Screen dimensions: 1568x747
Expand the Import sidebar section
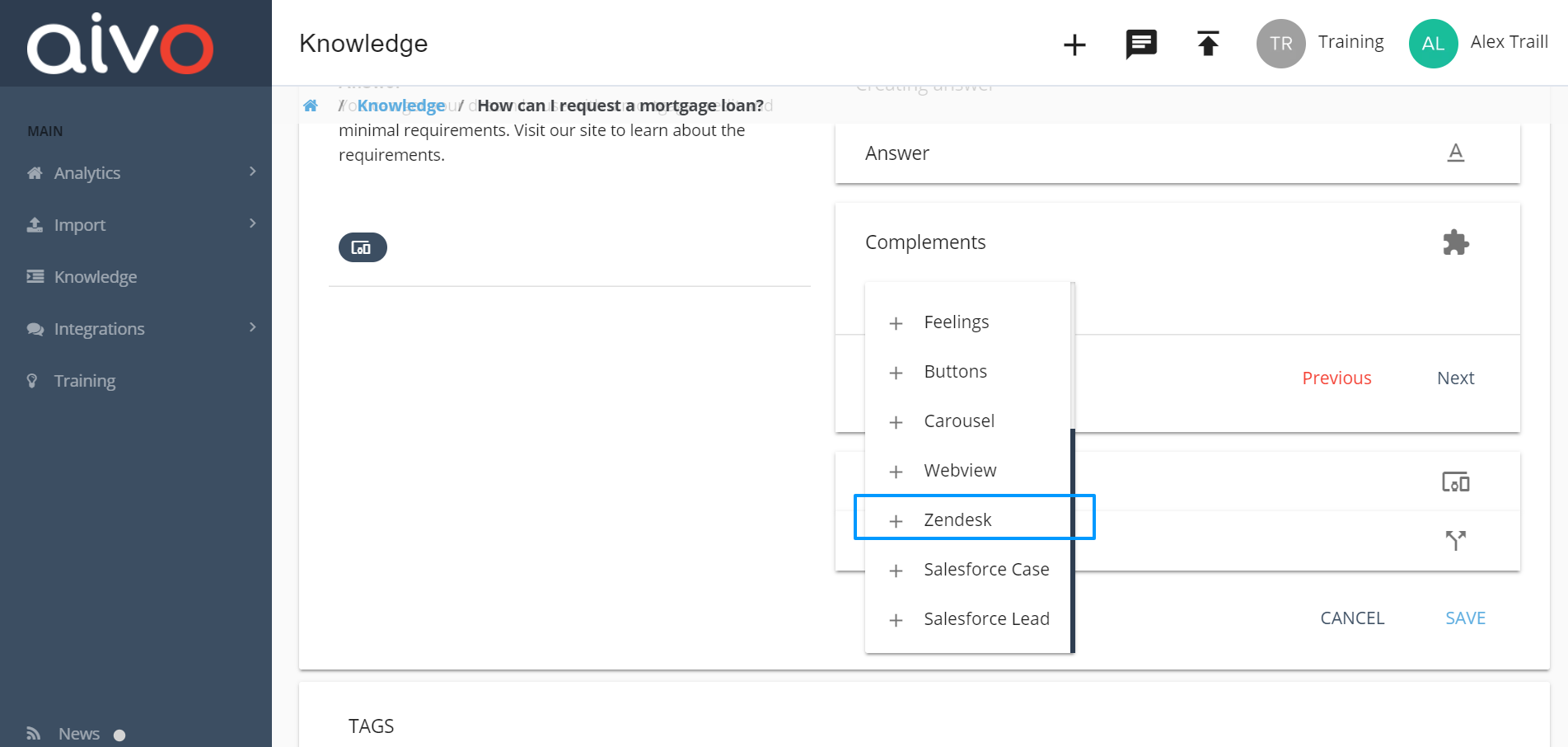pos(79,224)
